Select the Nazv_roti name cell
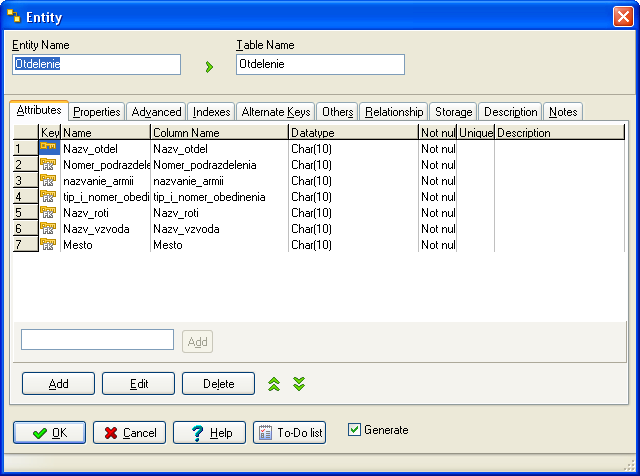640x476 pixels. (105, 213)
